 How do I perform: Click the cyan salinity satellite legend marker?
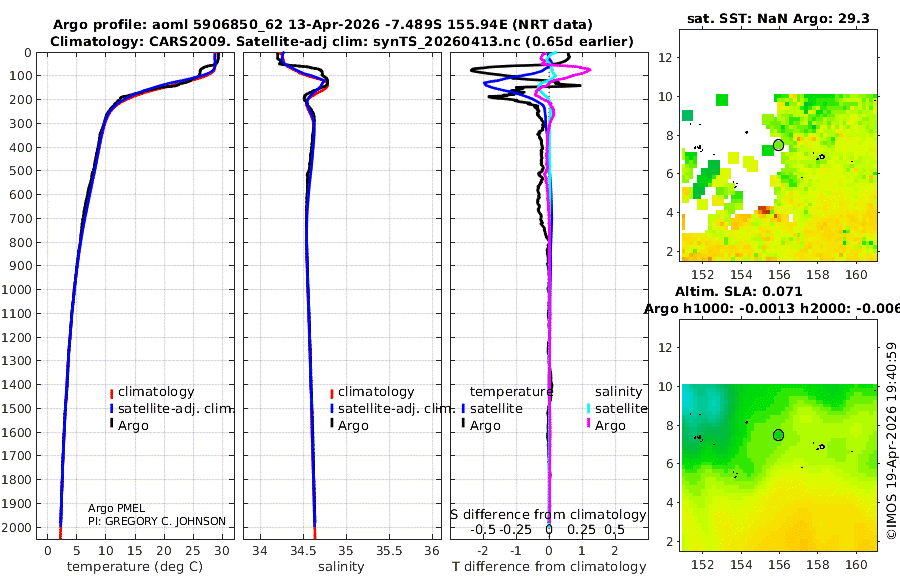point(588,409)
